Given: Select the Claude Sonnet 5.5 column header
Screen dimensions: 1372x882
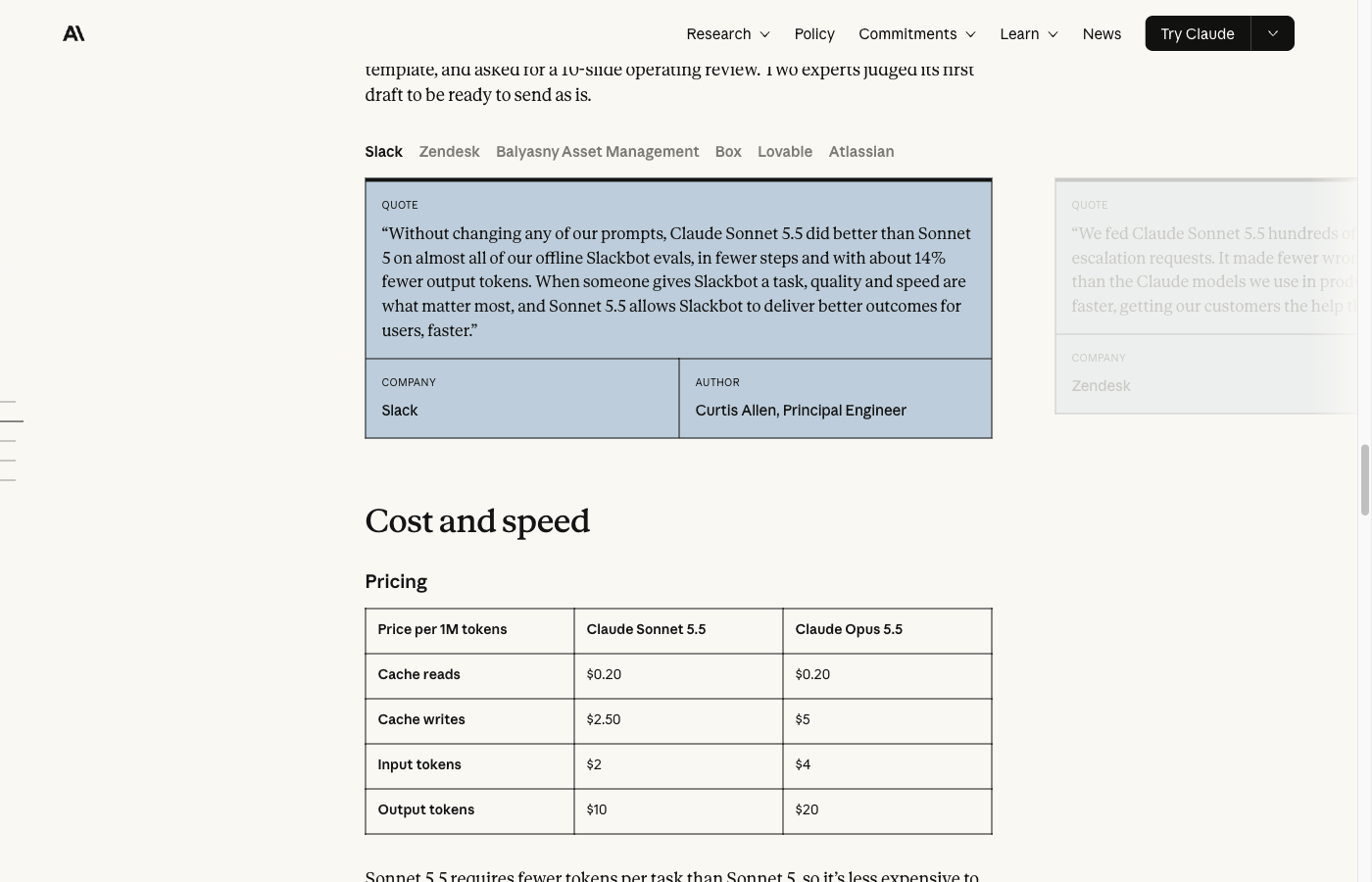Looking at the screenshot, I should tap(646, 629).
